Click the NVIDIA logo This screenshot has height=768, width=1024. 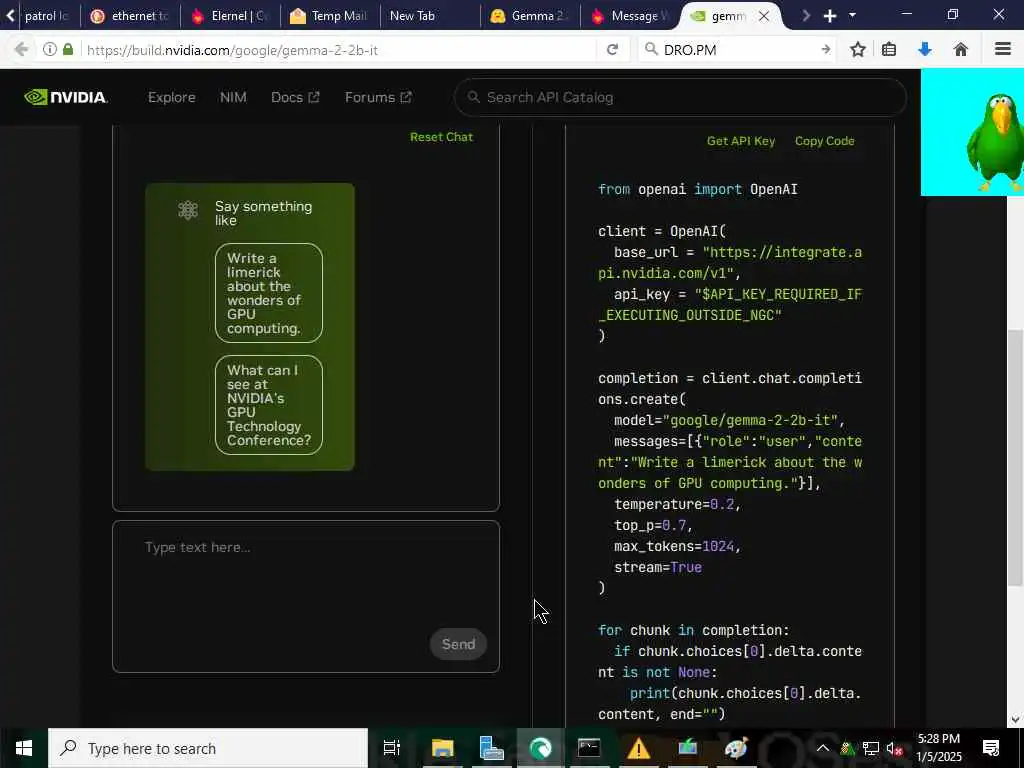tap(66, 97)
